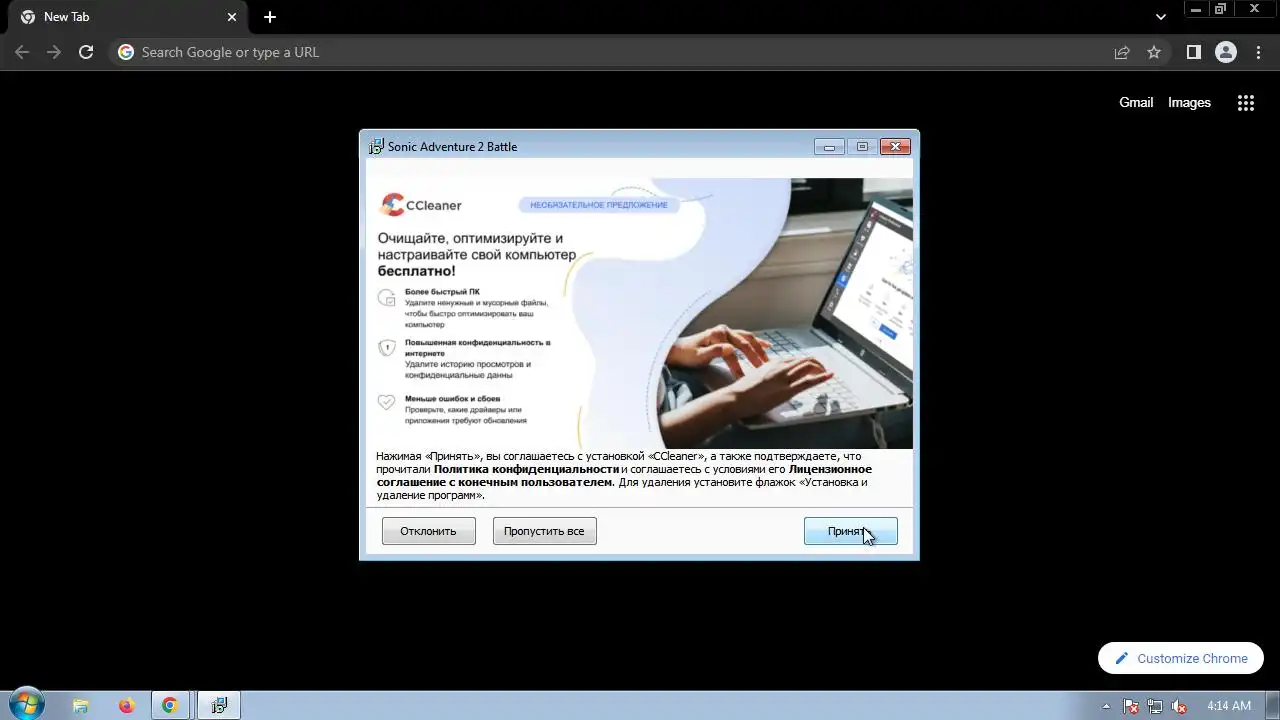Click the share page icon

coord(1122,52)
